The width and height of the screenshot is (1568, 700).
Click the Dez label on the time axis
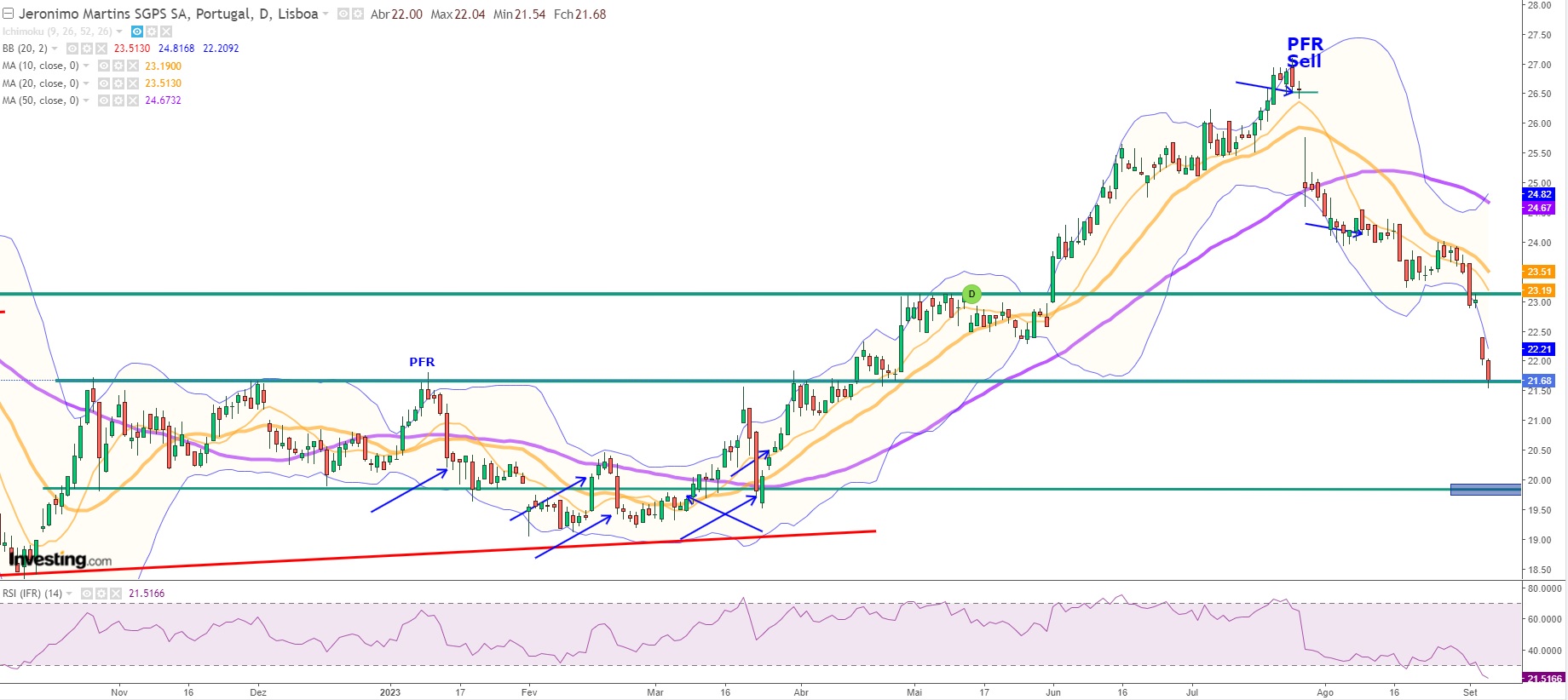coord(258,692)
